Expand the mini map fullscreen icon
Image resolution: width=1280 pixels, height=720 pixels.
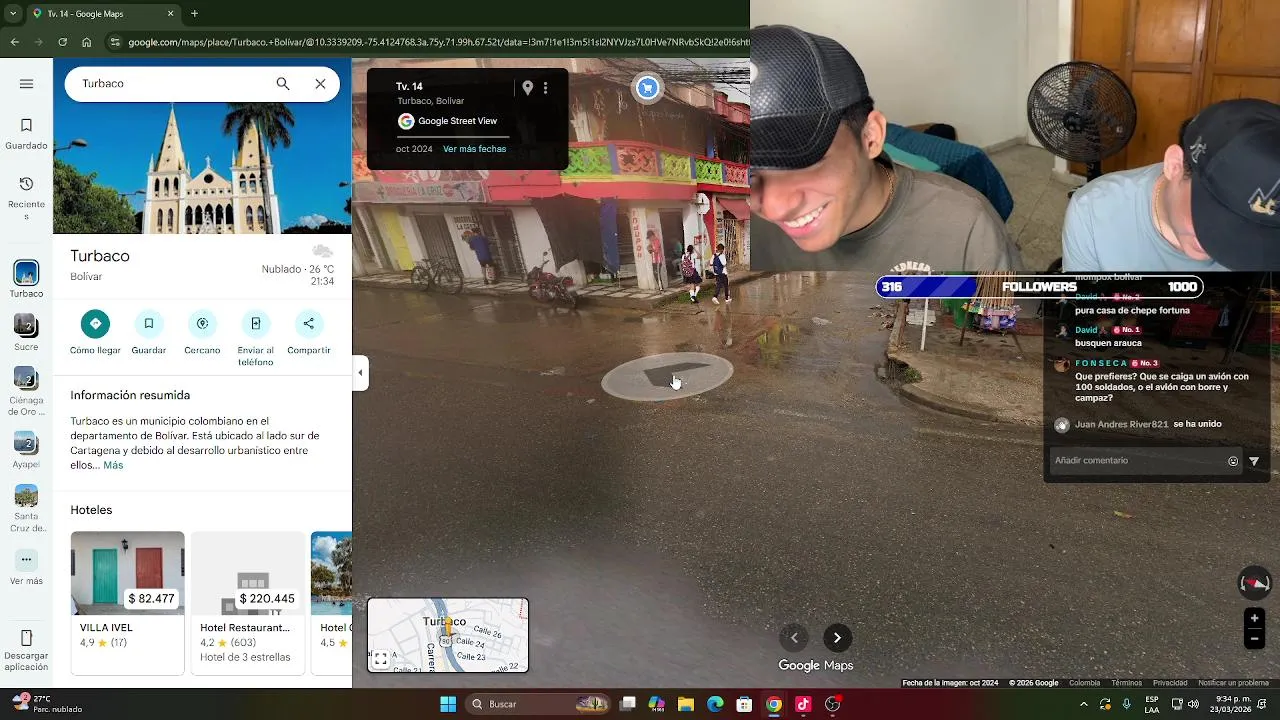(x=381, y=659)
